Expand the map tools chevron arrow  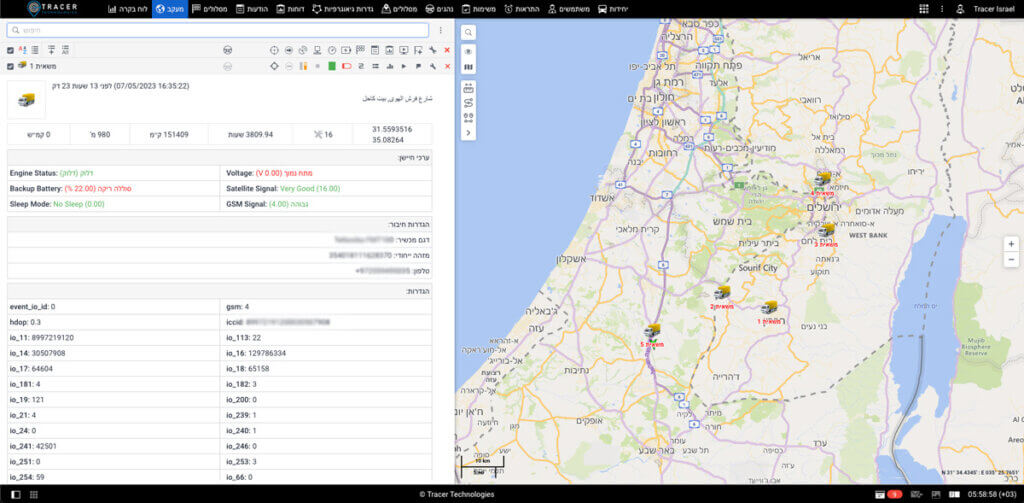point(468,132)
